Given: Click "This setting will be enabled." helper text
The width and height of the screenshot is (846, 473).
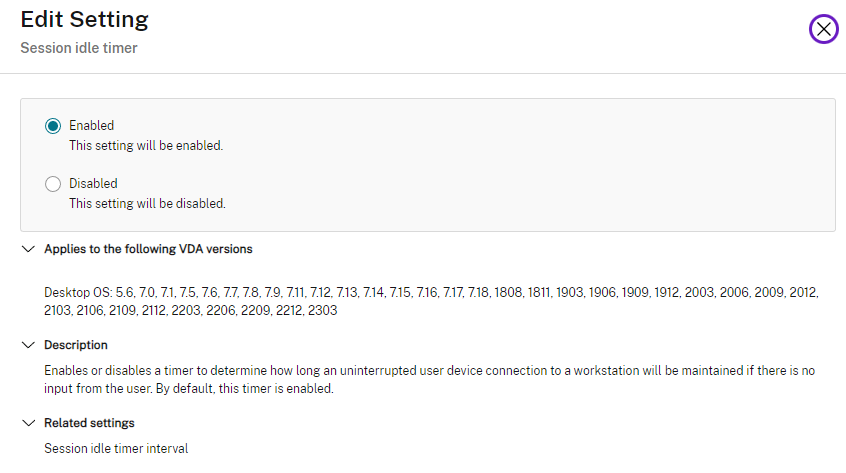Looking at the screenshot, I should (146, 146).
